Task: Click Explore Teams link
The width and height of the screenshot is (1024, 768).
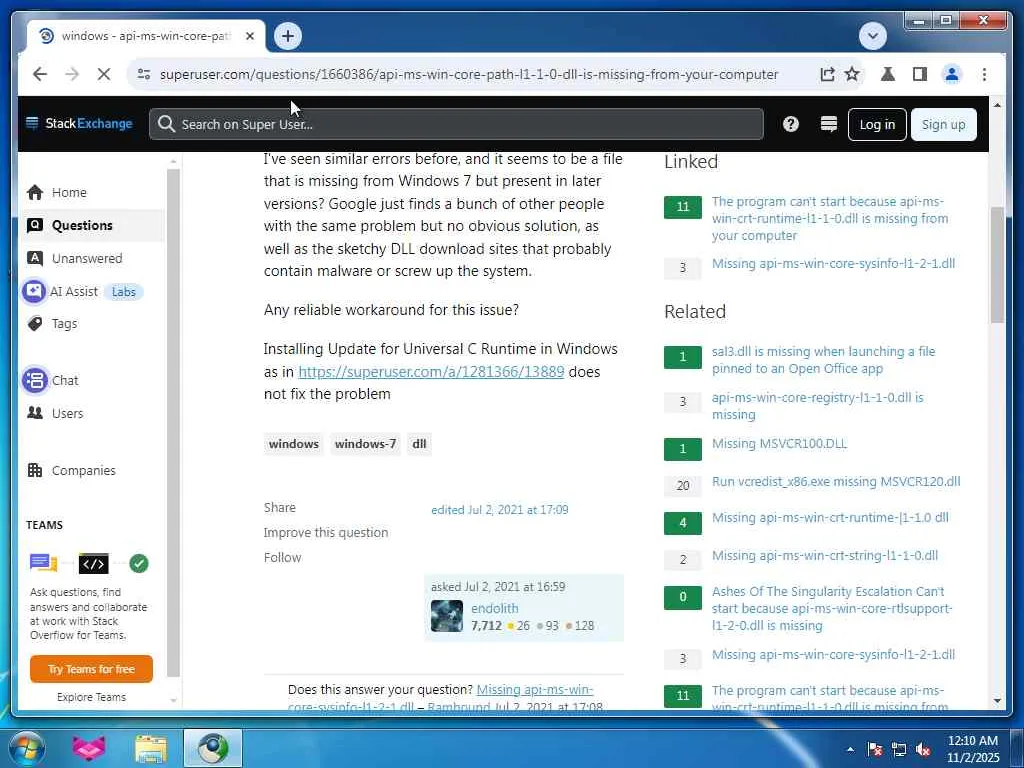Action: pyautogui.click(x=91, y=697)
